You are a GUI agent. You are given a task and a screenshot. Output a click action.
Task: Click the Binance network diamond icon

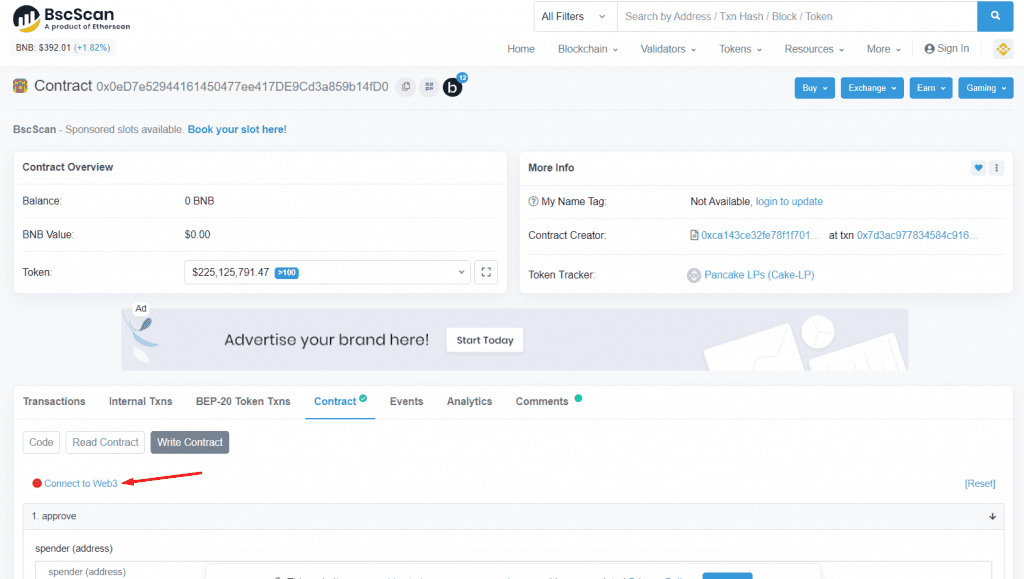pos(1003,49)
